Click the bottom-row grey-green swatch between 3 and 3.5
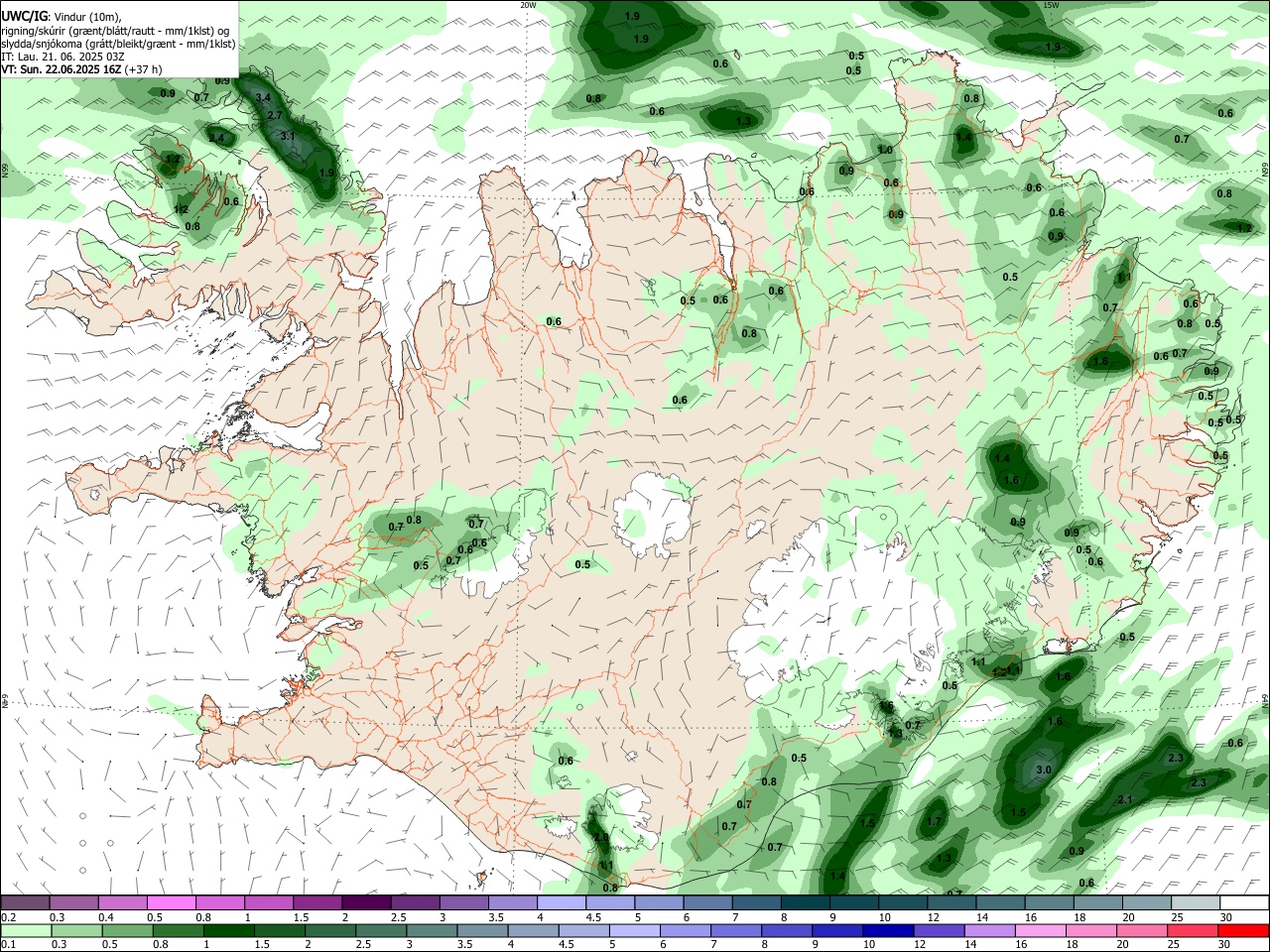Image resolution: width=1270 pixels, height=952 pixels. coord(432,930)
